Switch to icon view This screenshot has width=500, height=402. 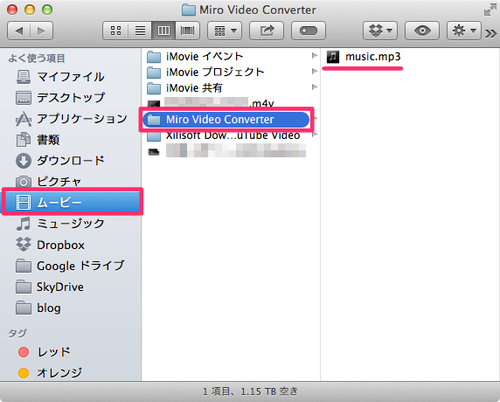(x=115, y=31)
